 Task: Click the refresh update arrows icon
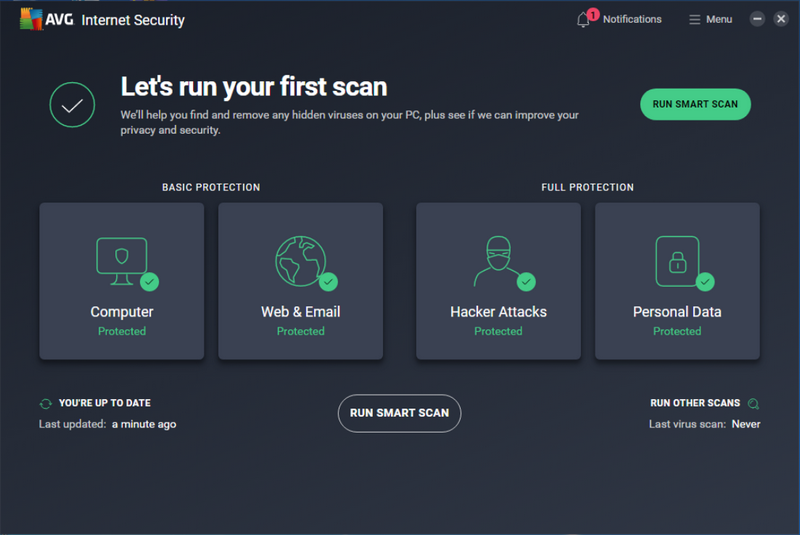(x=45, y=404)
